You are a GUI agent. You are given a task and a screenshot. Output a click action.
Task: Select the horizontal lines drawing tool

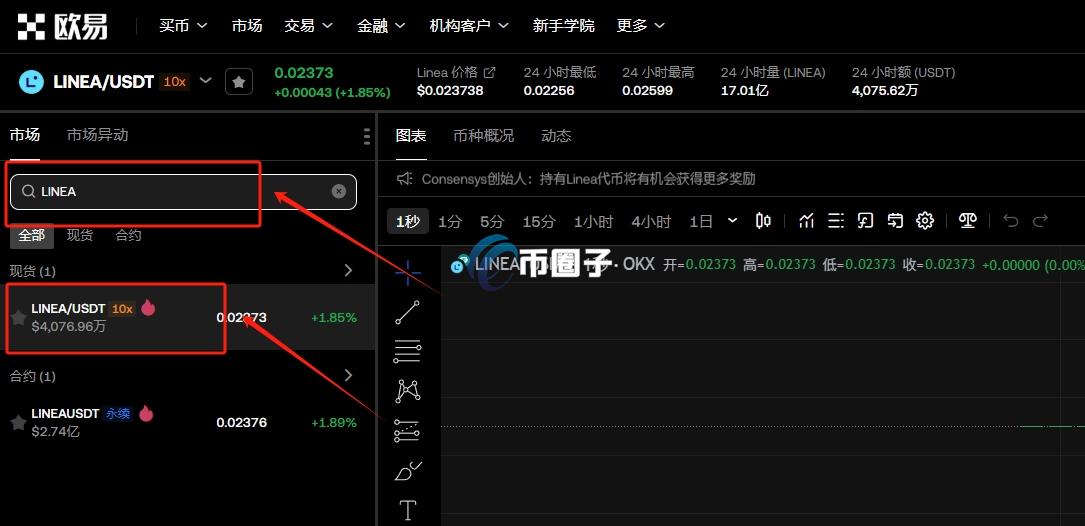click(x=408, y=352)
